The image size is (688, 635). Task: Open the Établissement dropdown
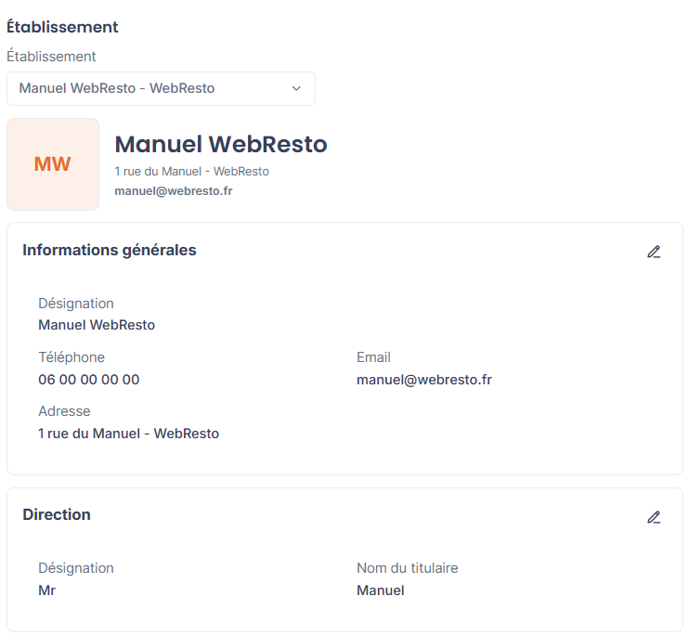[x=161, y=89]
